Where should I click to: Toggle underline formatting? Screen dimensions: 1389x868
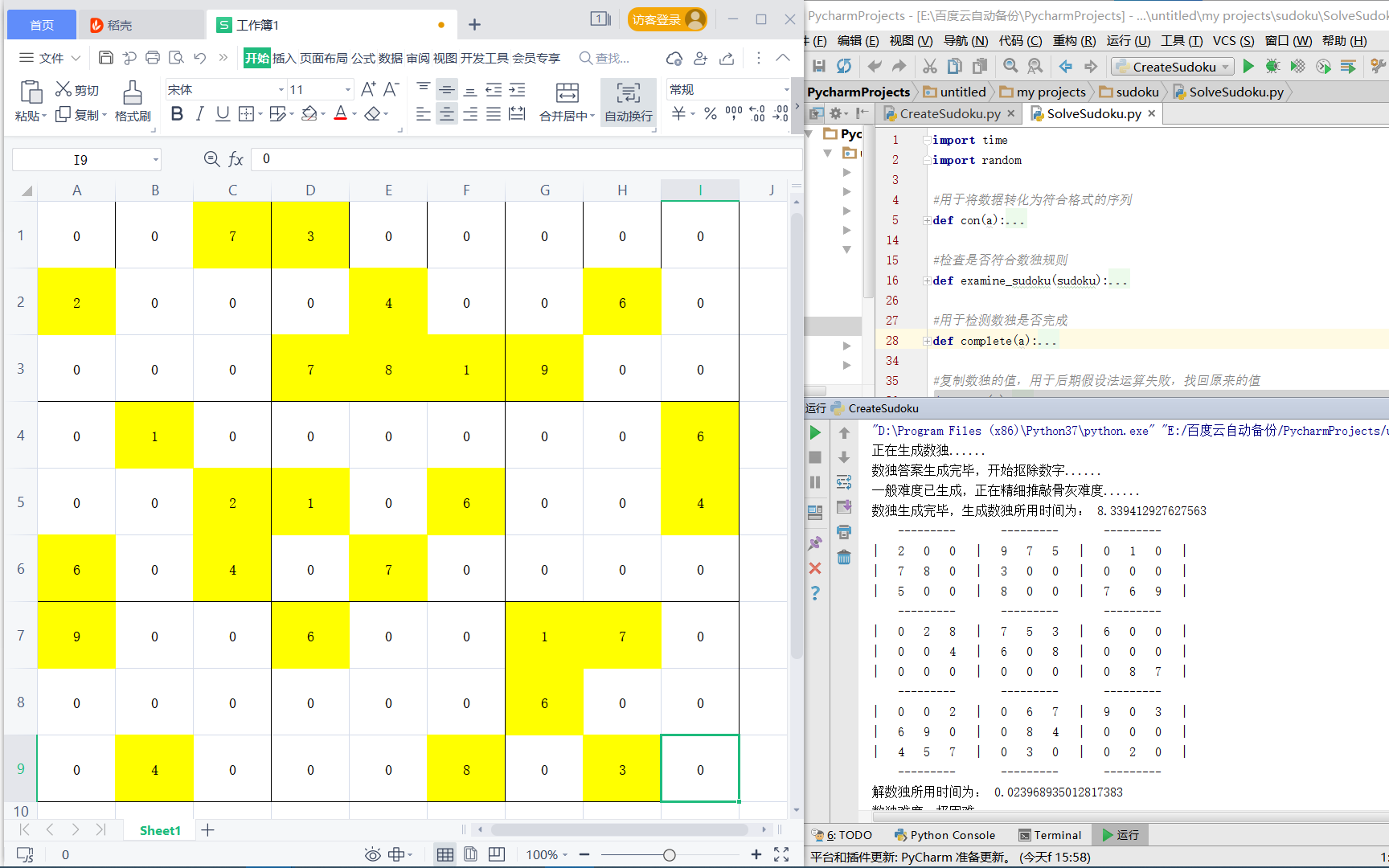(222, 114)
